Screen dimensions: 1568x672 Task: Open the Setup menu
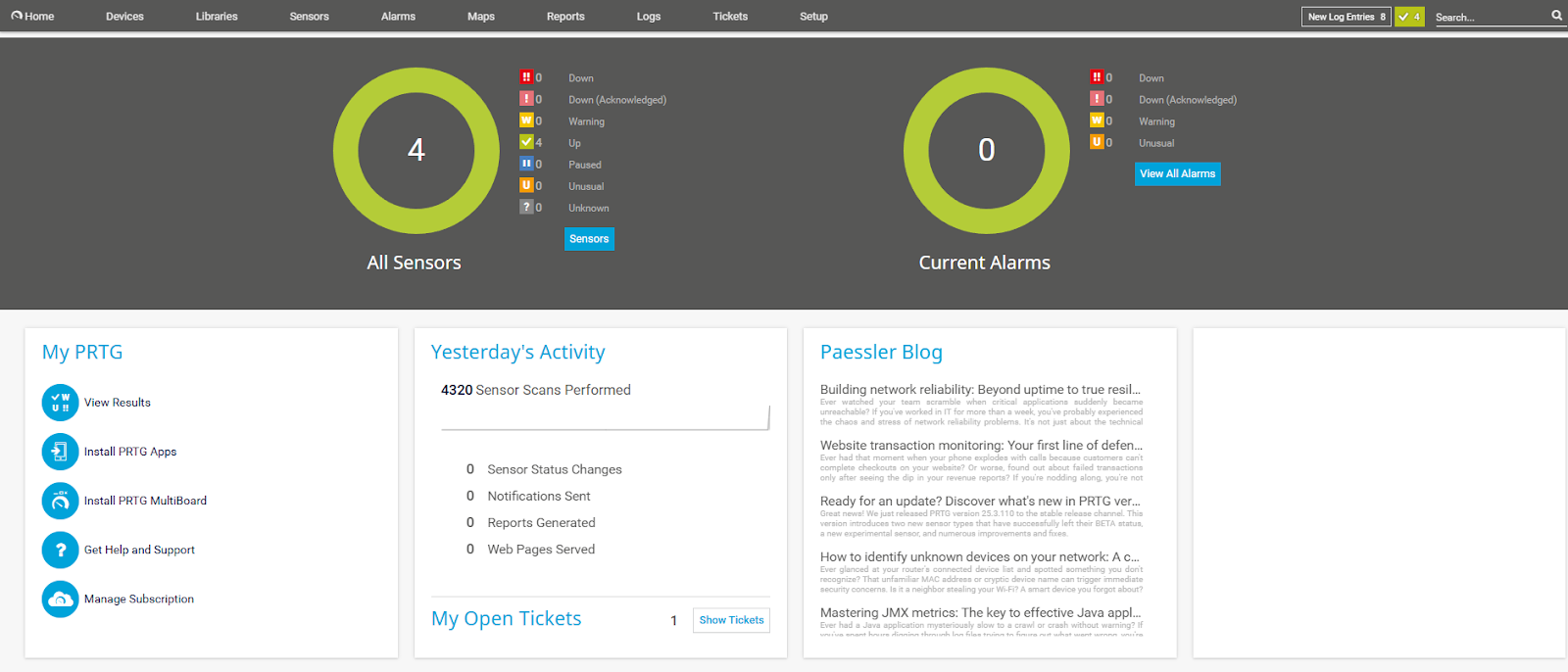[813, 17]
